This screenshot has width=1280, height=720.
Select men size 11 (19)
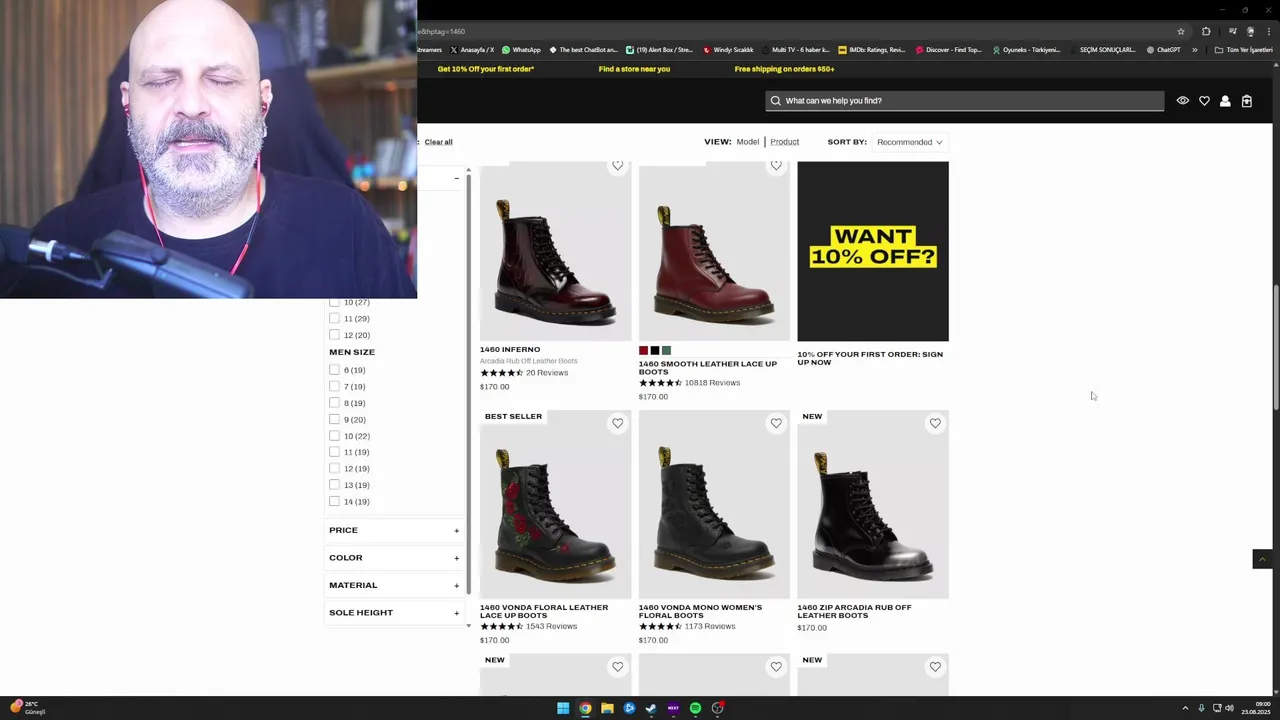pos(334,452)
